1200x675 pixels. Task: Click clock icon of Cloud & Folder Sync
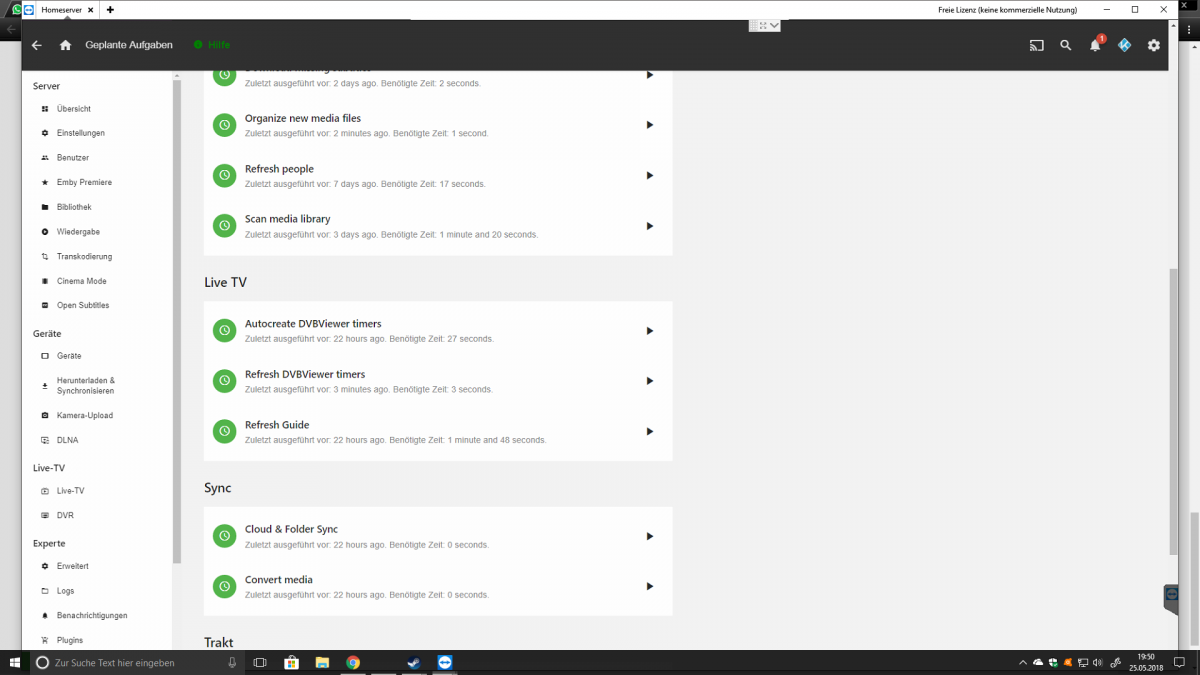(x=225, y=536)
